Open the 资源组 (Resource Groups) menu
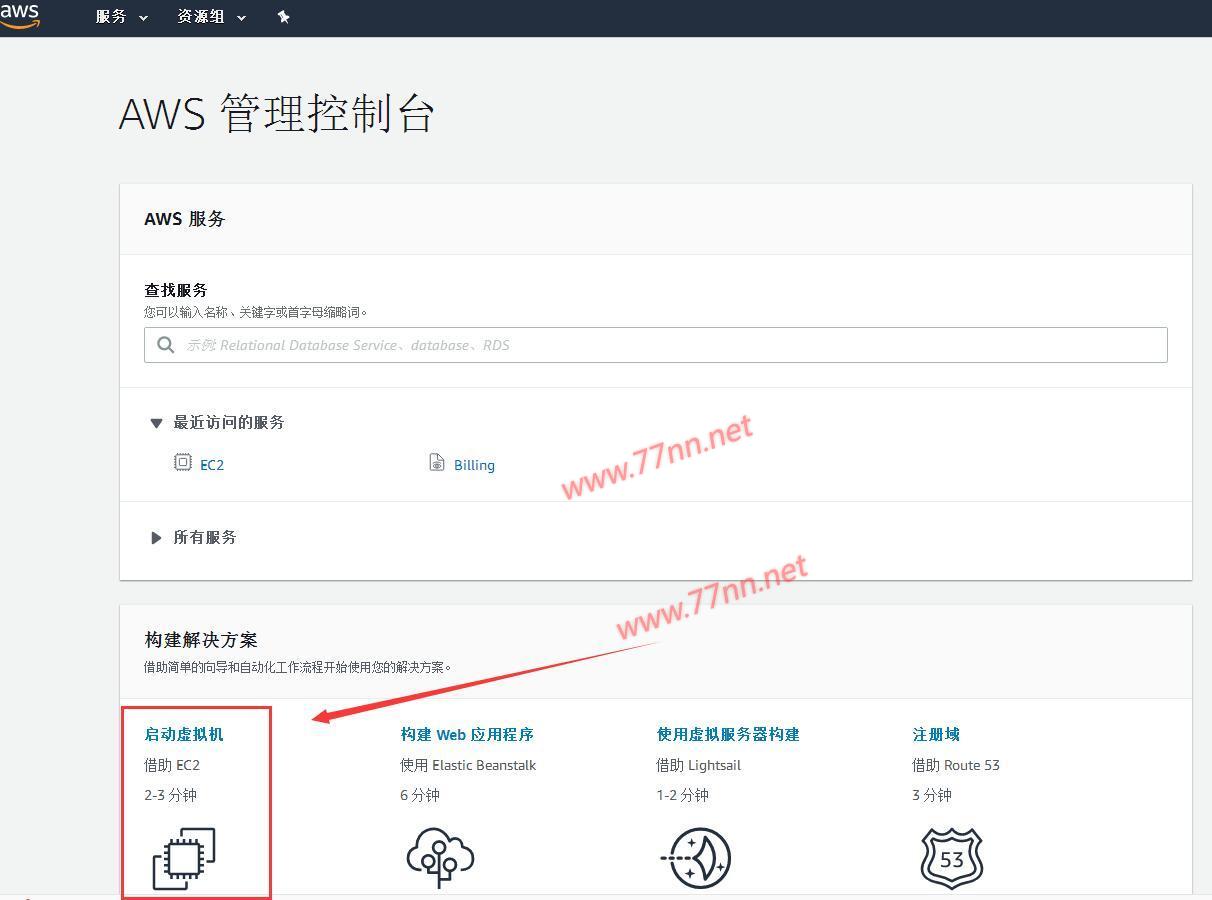The height and width of the screenshot is (900, 1212). pyautogui.click(x=211, y=17)
